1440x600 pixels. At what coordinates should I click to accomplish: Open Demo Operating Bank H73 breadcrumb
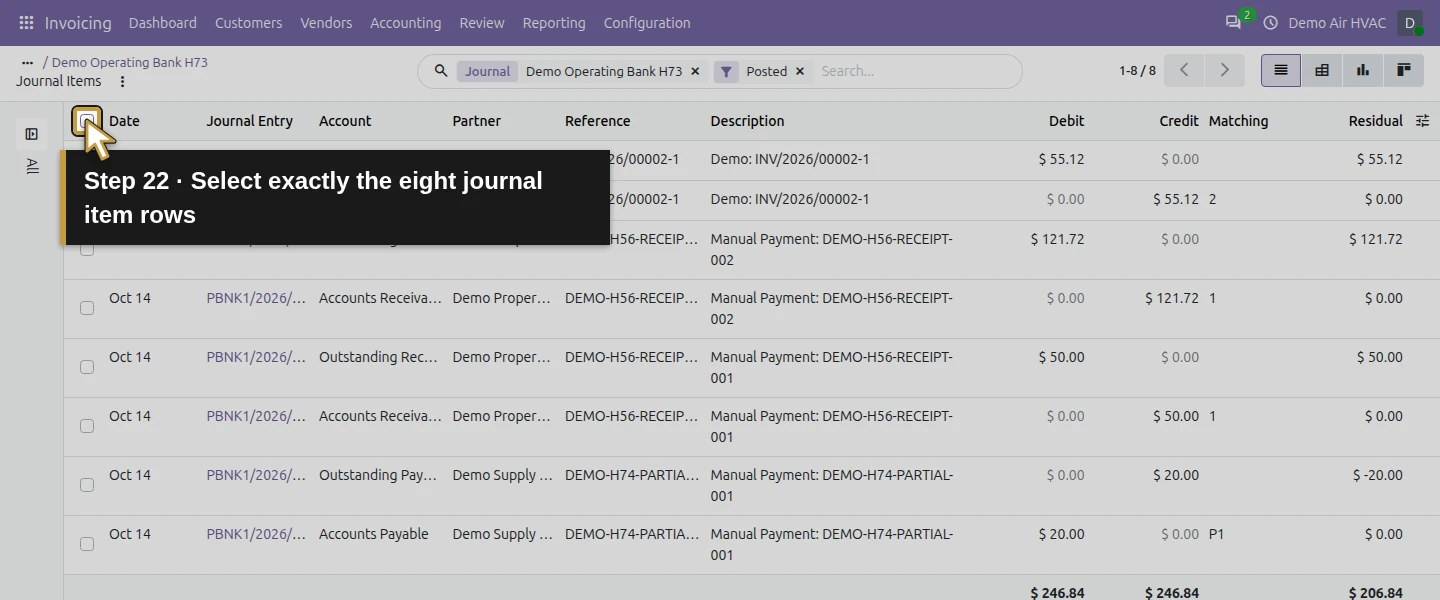point(130,62)
